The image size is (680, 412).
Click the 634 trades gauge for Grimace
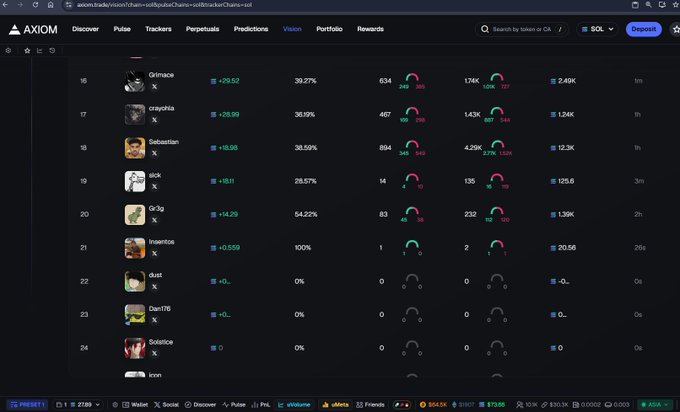click(x=412, y=81)
